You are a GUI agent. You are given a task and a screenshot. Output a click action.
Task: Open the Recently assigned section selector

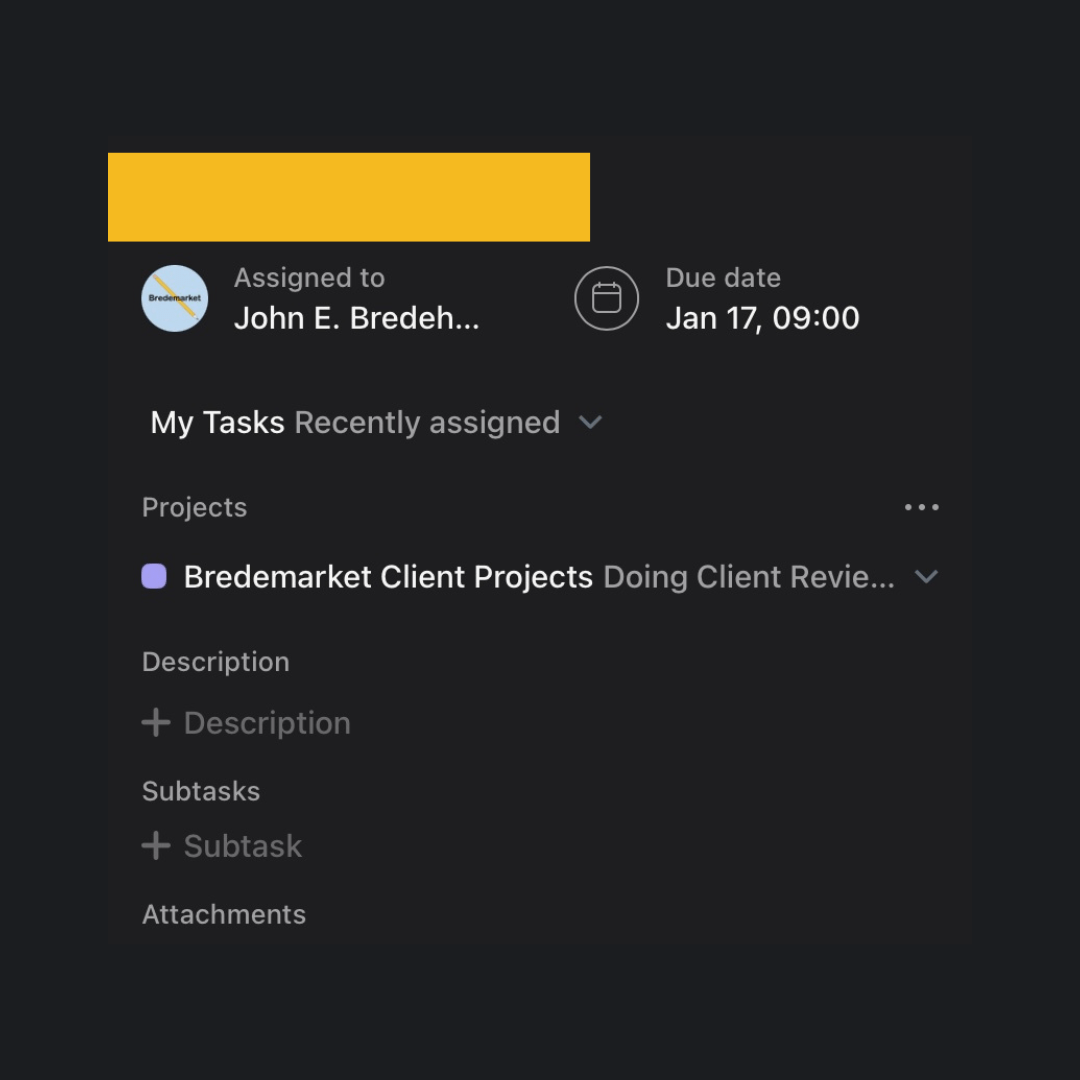click(x=427, y=422)
